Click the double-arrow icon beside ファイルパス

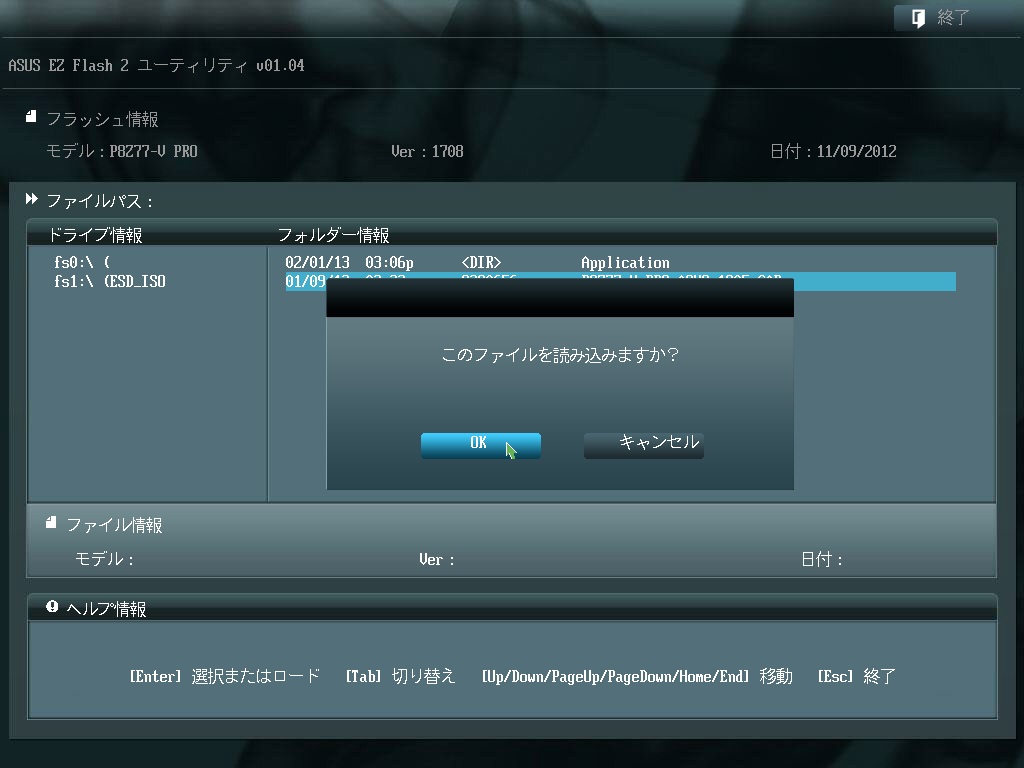point(31,198)
